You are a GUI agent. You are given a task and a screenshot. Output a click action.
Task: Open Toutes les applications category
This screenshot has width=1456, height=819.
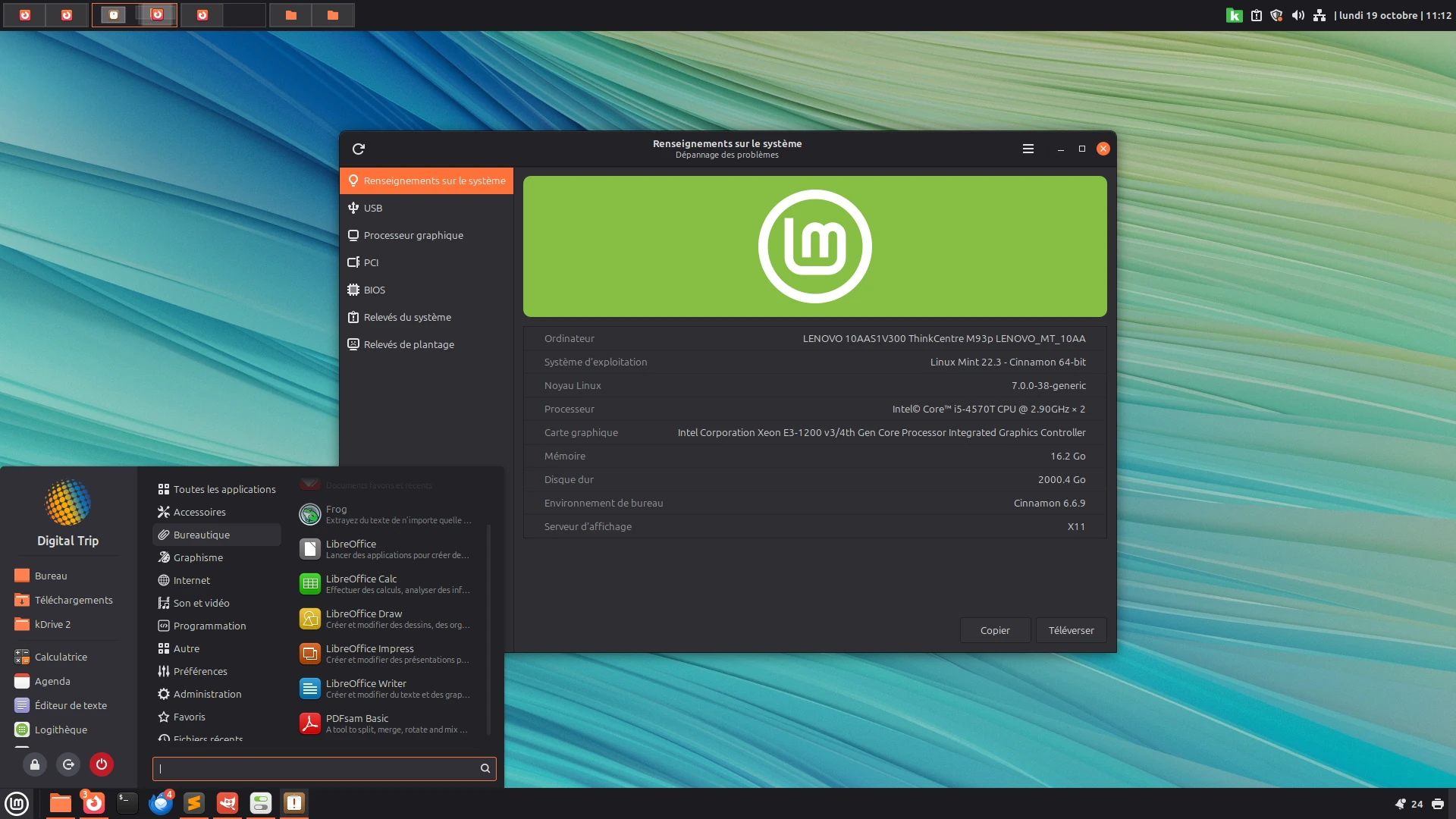point(217,489)
